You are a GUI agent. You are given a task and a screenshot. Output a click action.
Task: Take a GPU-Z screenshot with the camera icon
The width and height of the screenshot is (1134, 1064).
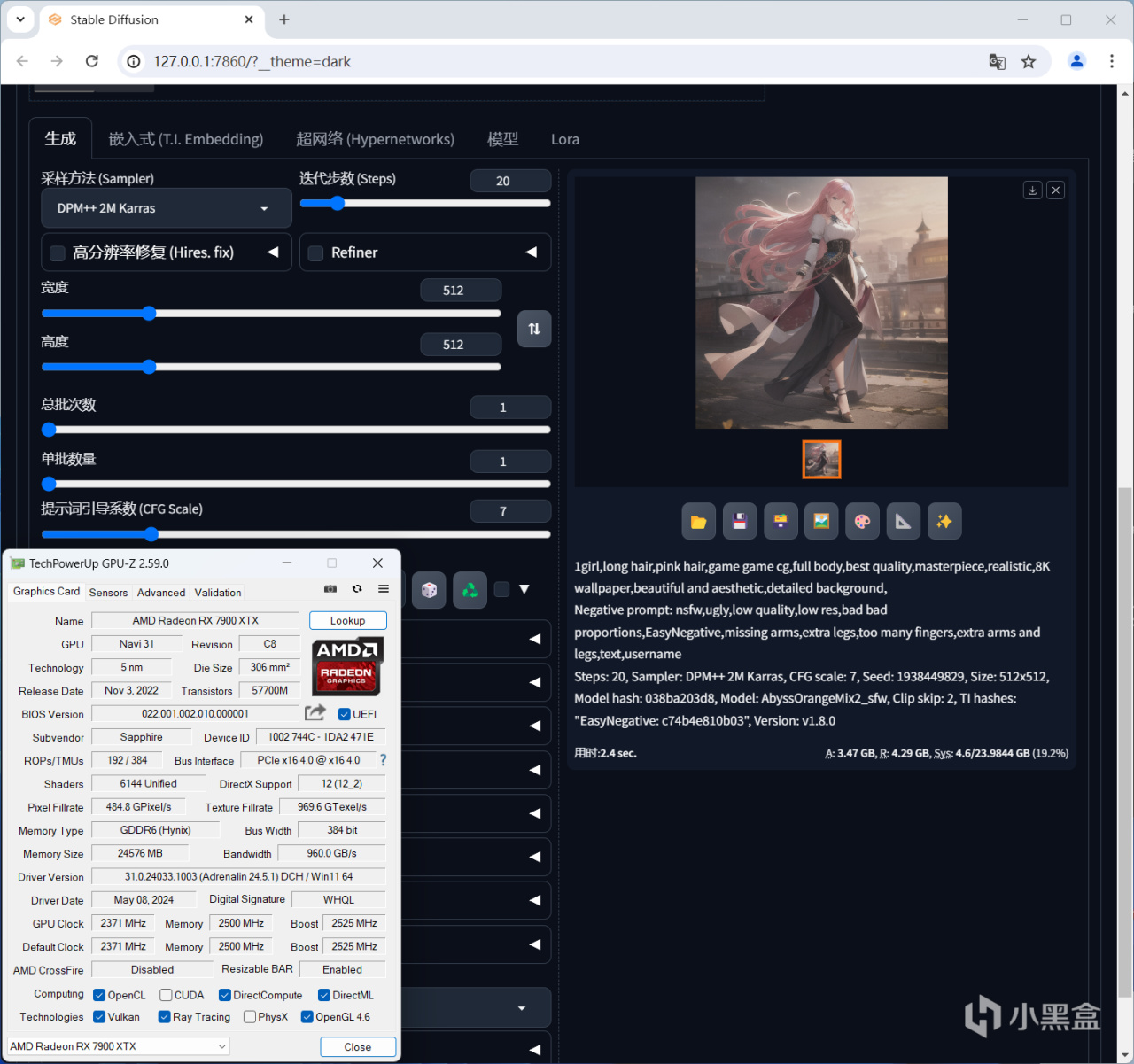click(330, 589)
